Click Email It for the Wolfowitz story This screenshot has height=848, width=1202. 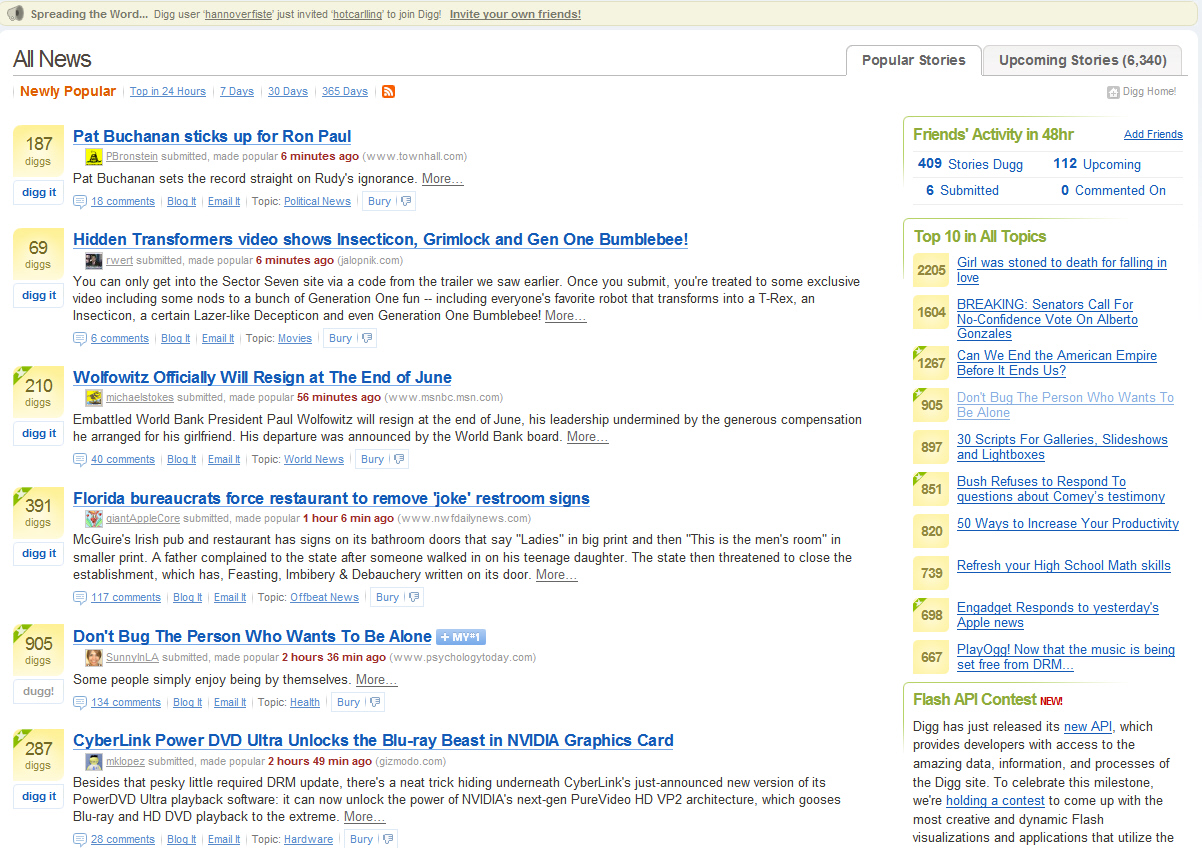[x=224, y=460]
